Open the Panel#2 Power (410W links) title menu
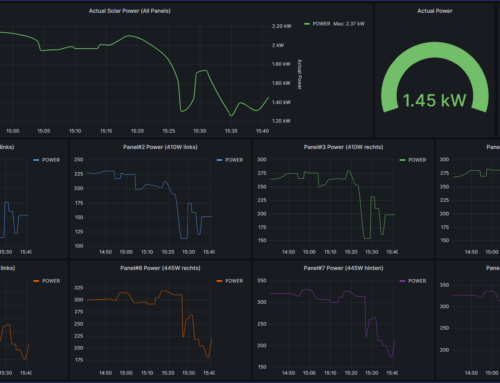 coord(160,147)
